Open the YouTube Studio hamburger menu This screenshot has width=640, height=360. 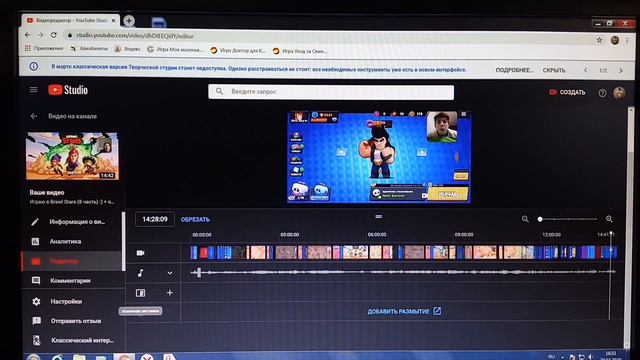pos(33,89)
